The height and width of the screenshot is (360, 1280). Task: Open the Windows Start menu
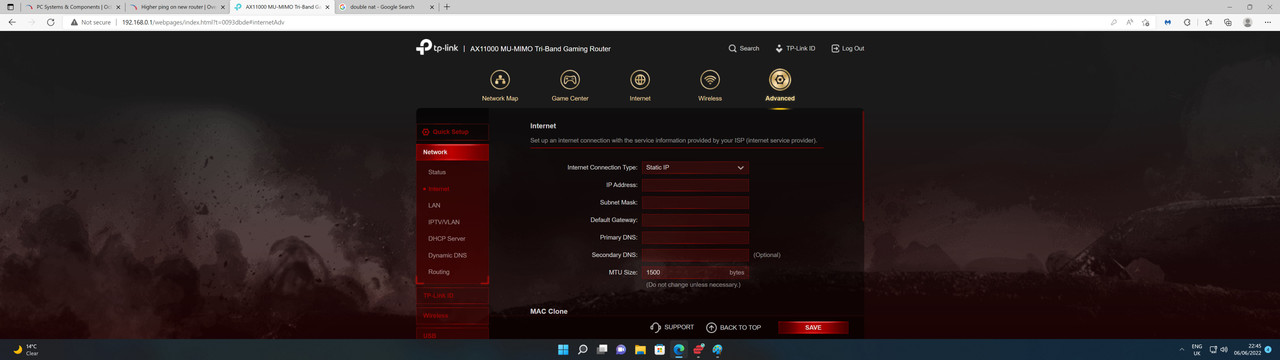click(563, 350)
